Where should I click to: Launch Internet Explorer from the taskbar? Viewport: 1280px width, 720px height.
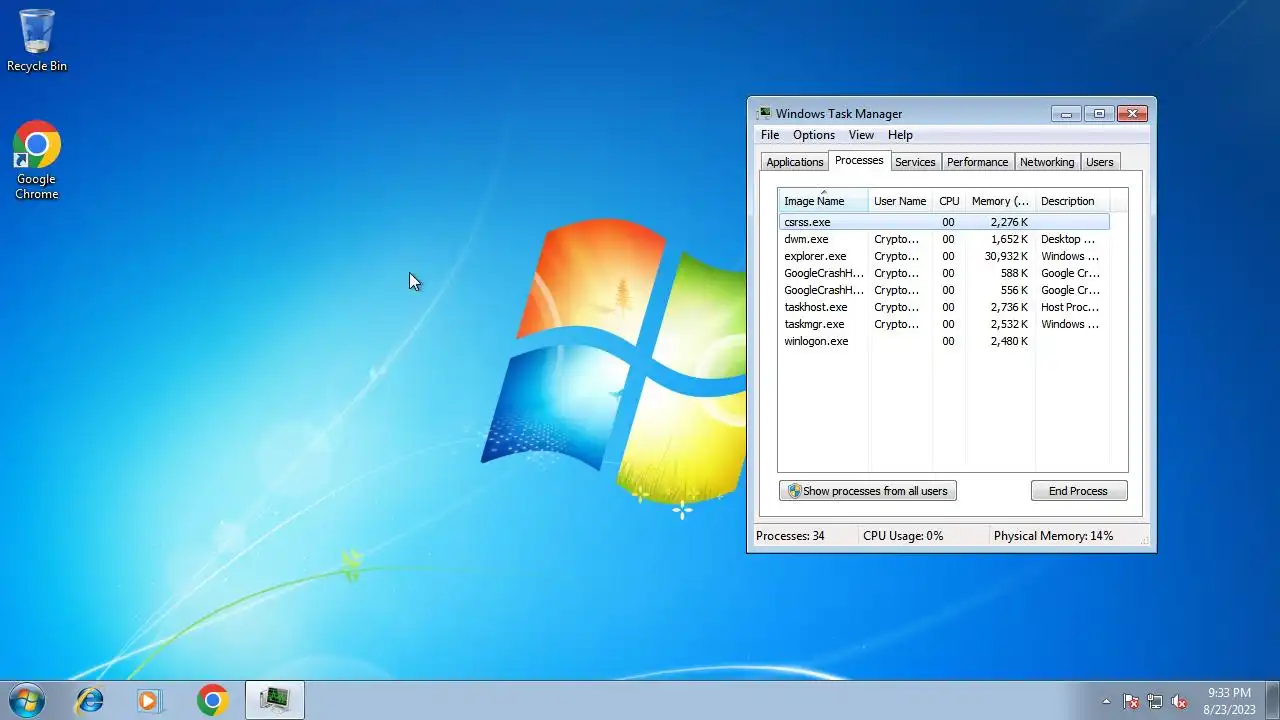[89, 700]
